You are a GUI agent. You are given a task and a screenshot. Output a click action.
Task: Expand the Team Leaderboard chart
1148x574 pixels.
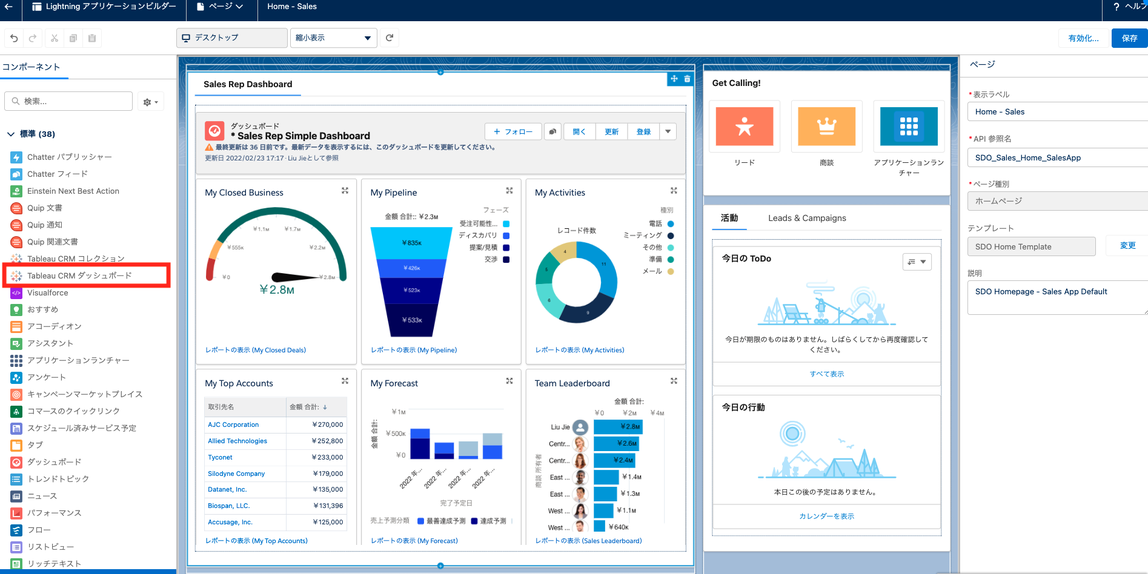click(x=674, y=381)
